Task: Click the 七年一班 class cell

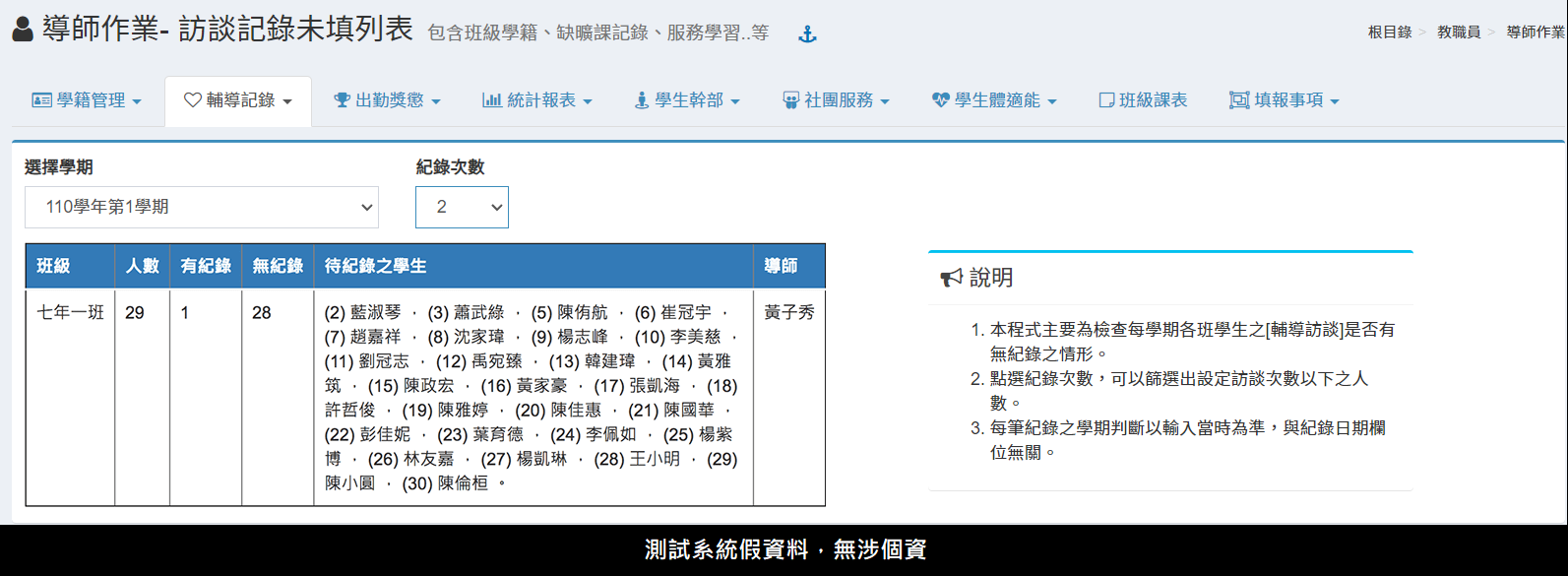Action: 70,312
